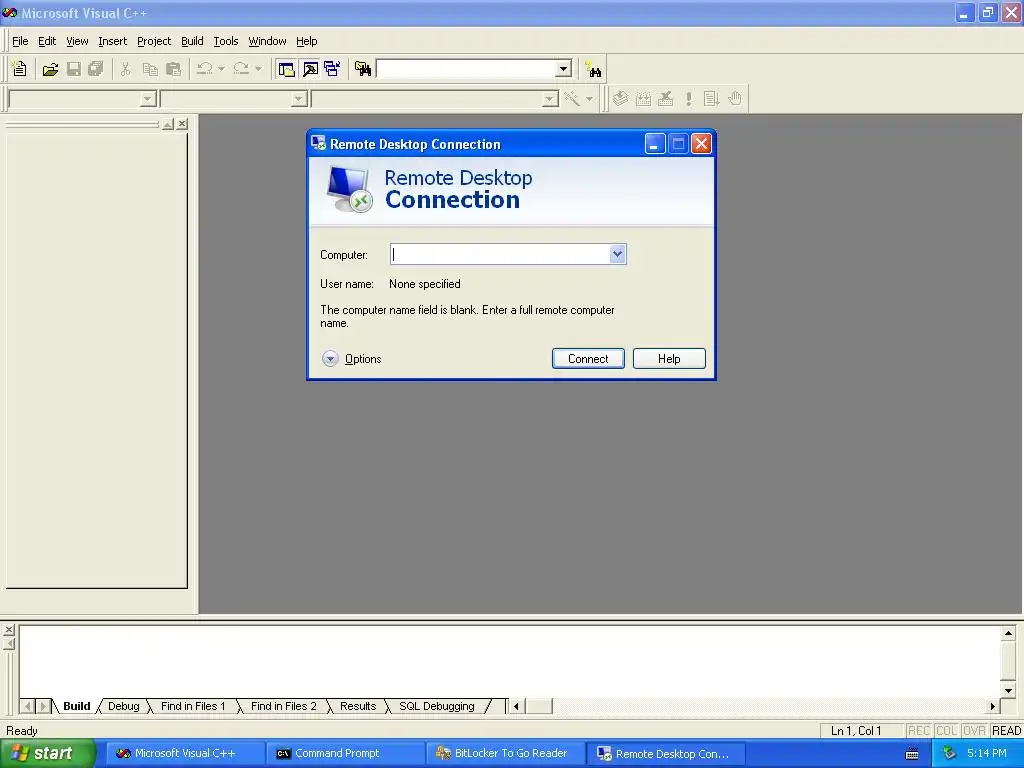Open the Build menu
This screenshot has width=1024, height=768.
click(192, 41)
